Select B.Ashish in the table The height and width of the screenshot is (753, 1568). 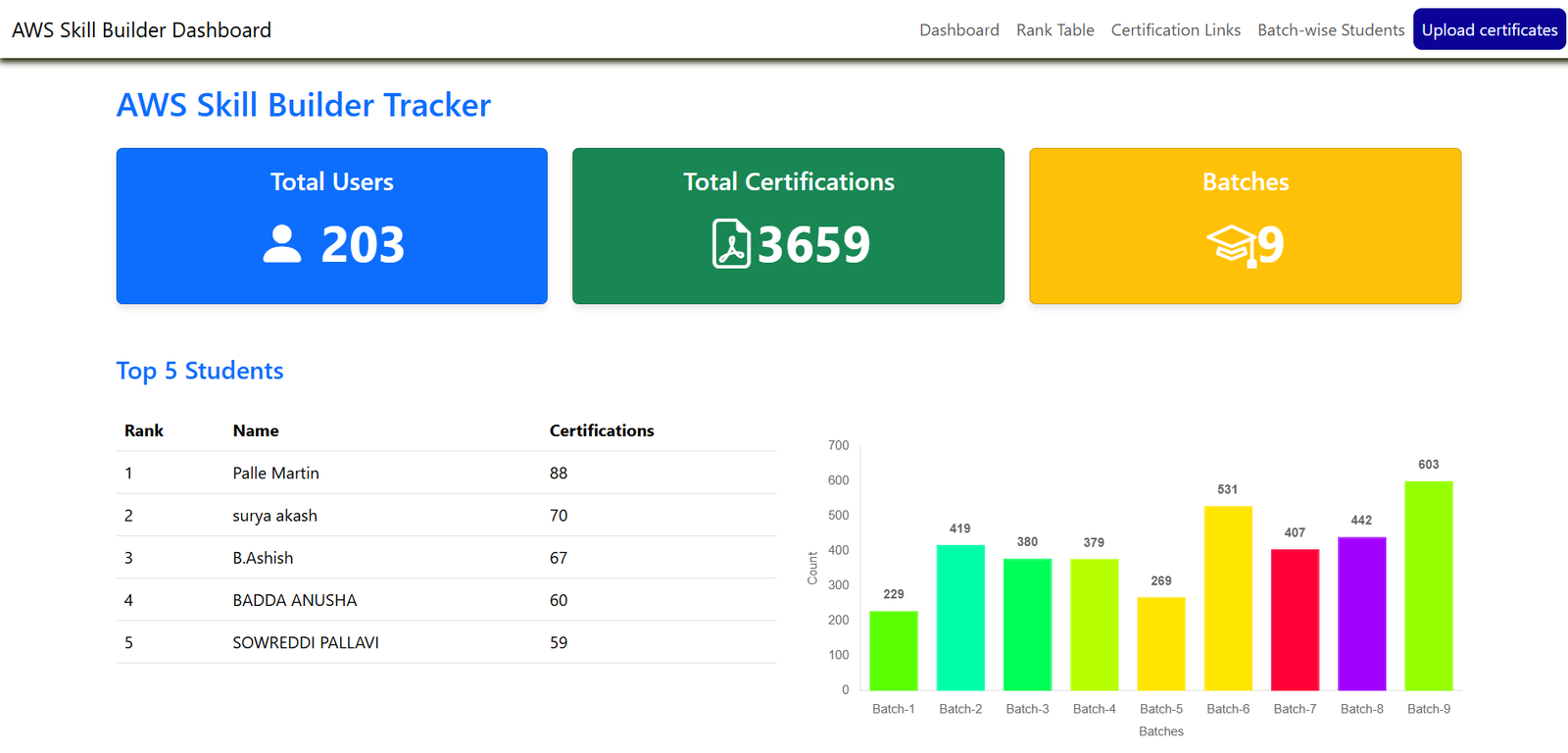[263, 558]
